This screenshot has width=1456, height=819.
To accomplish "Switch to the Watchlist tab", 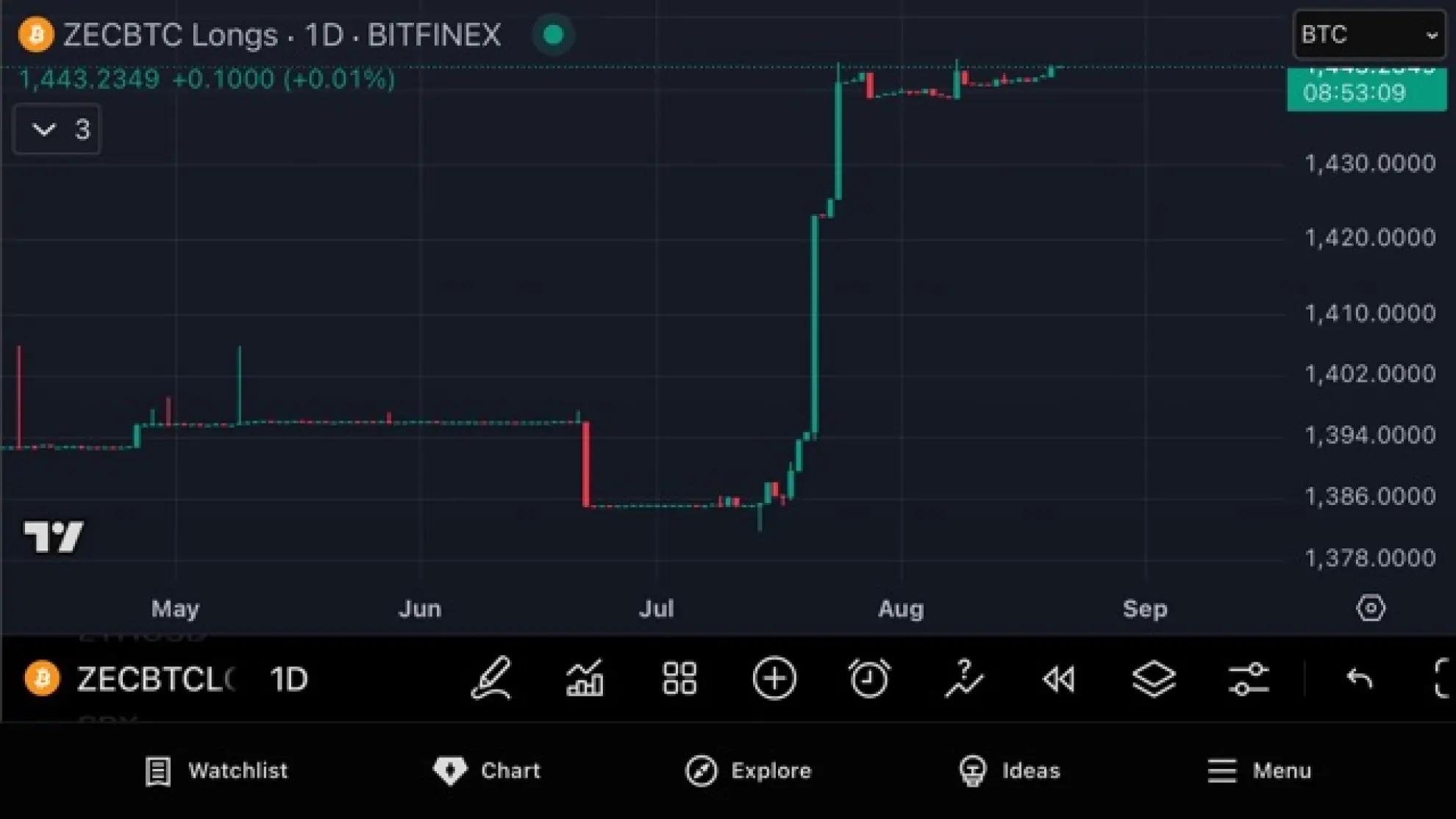I will [x=216, y=770].
